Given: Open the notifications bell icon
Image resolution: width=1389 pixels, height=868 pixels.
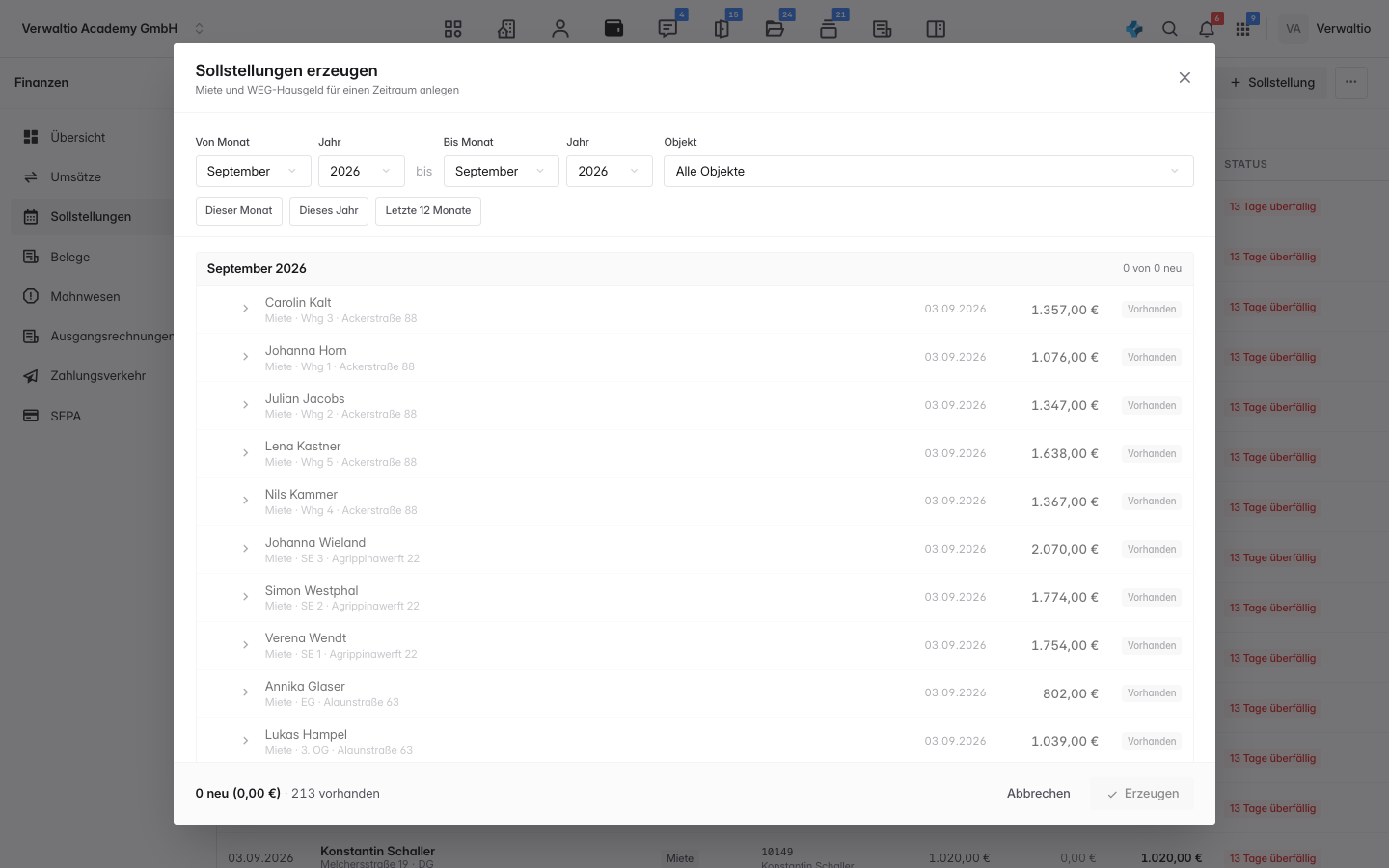Looking at the screenshot, I should pyautogui.click(x=1207, y=29).
